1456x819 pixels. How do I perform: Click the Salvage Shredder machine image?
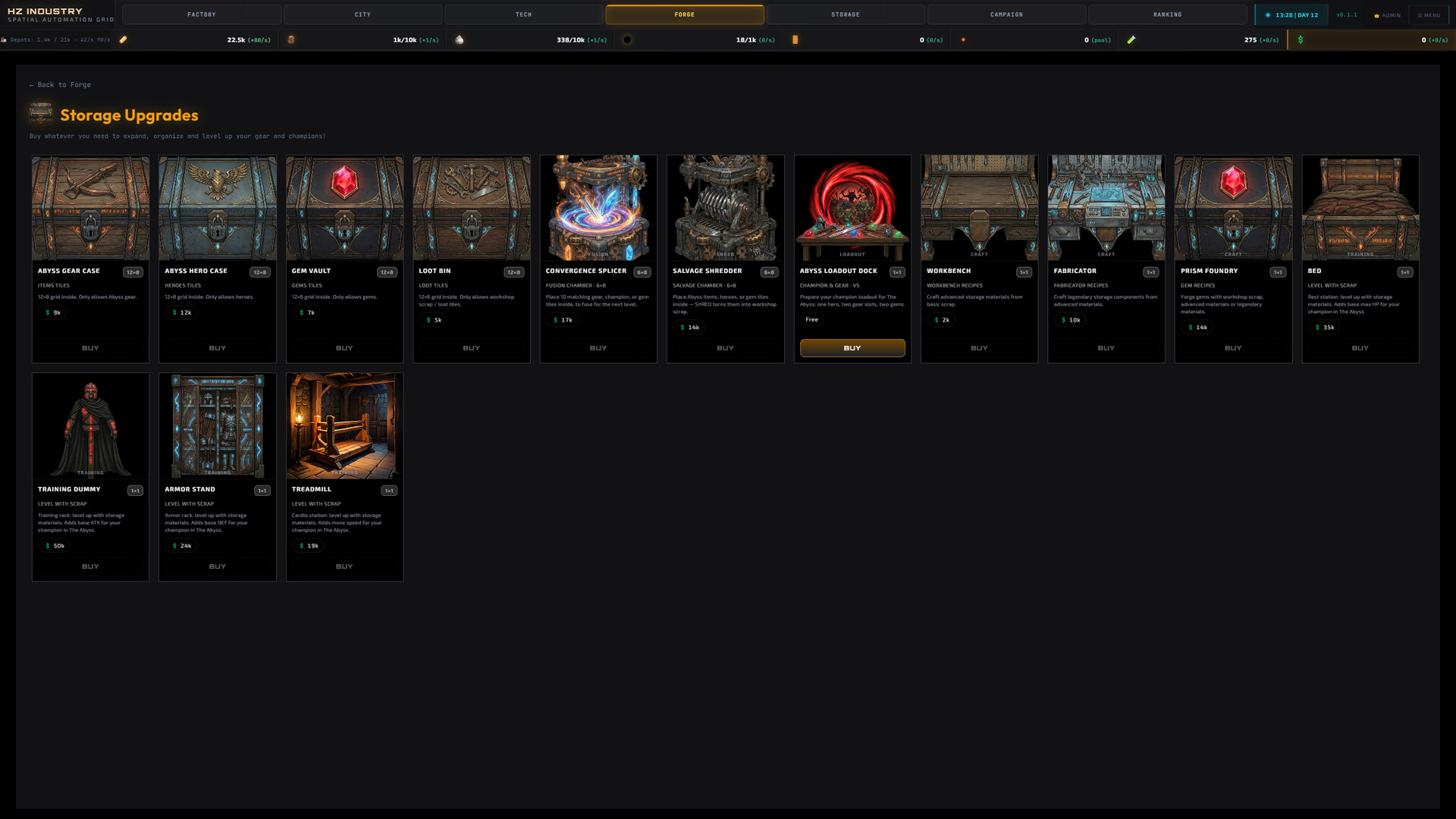click(725, 208)
